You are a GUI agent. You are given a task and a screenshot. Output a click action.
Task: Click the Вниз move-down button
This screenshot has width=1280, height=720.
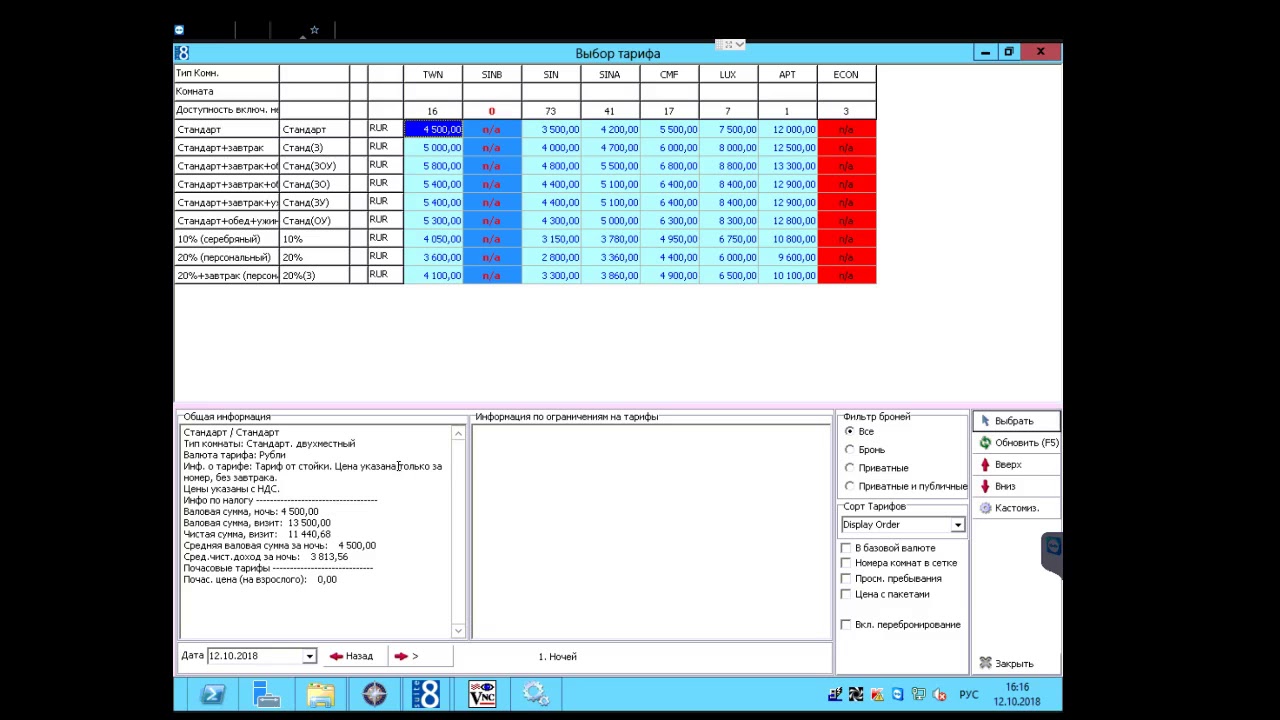1015,486
